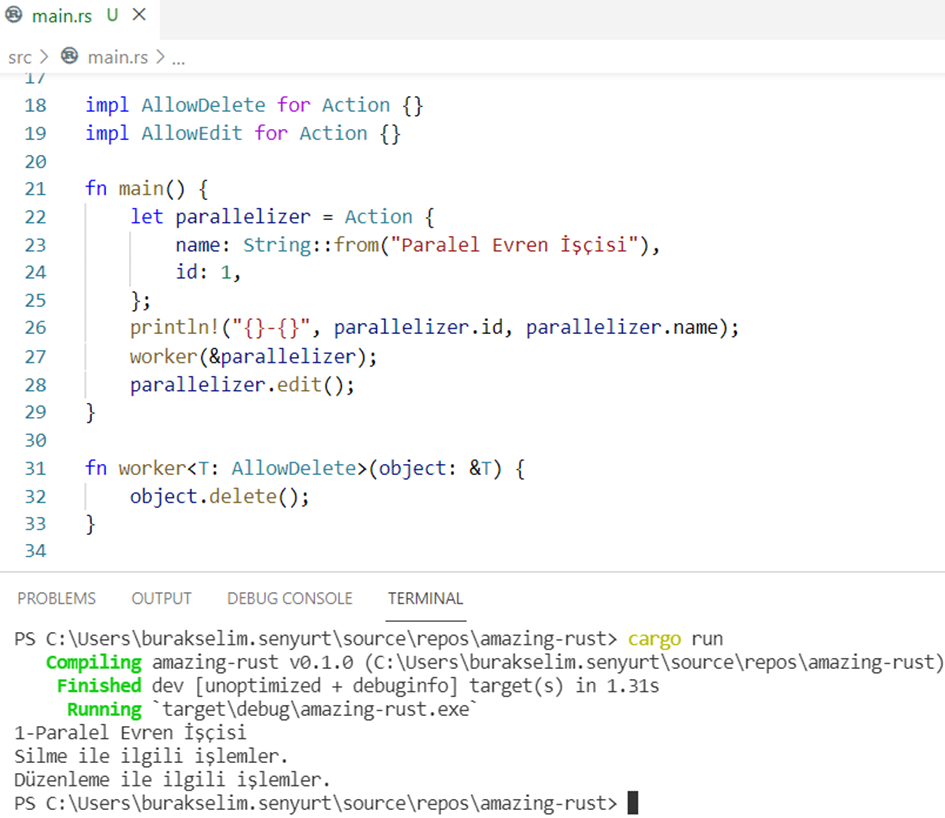
Task: Place cursor at the terminal prompt
Action: pos(631,803)
